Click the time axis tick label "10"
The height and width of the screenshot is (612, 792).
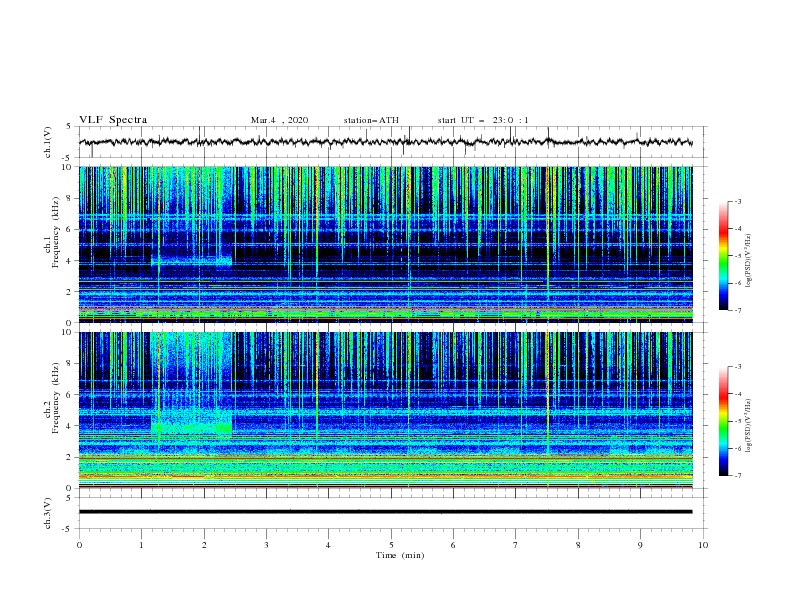click(703, 545)
